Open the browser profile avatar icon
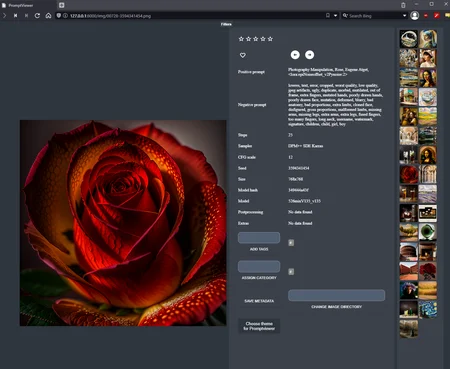Image resolution: width=450 pixels, height=369 pixels. tap(415, 16)
